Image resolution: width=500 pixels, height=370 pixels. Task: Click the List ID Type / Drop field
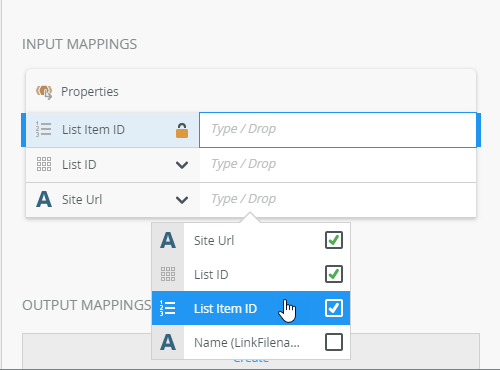click(338, 165)
